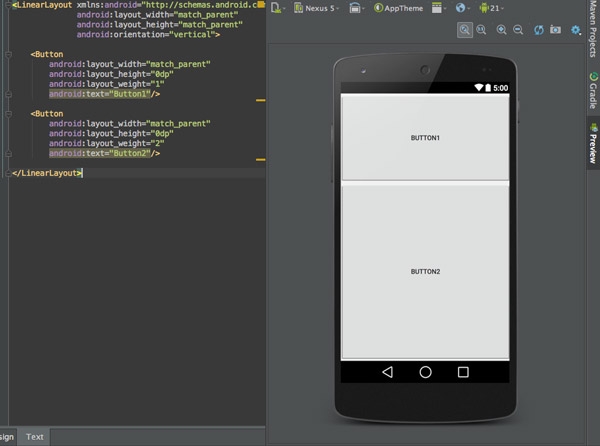Zoom out the layout preview
This screenshot has height=446, width=600.
pos(518,30)
